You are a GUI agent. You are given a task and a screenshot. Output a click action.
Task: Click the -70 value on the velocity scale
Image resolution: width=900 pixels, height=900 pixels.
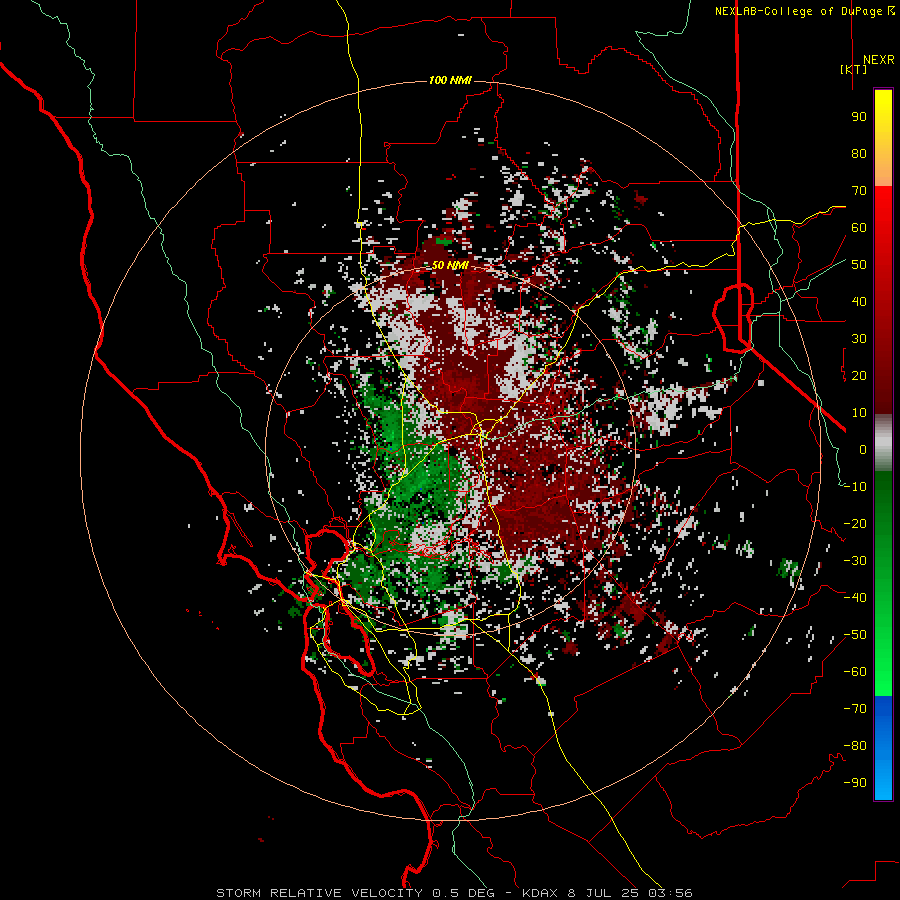[855, 709]
